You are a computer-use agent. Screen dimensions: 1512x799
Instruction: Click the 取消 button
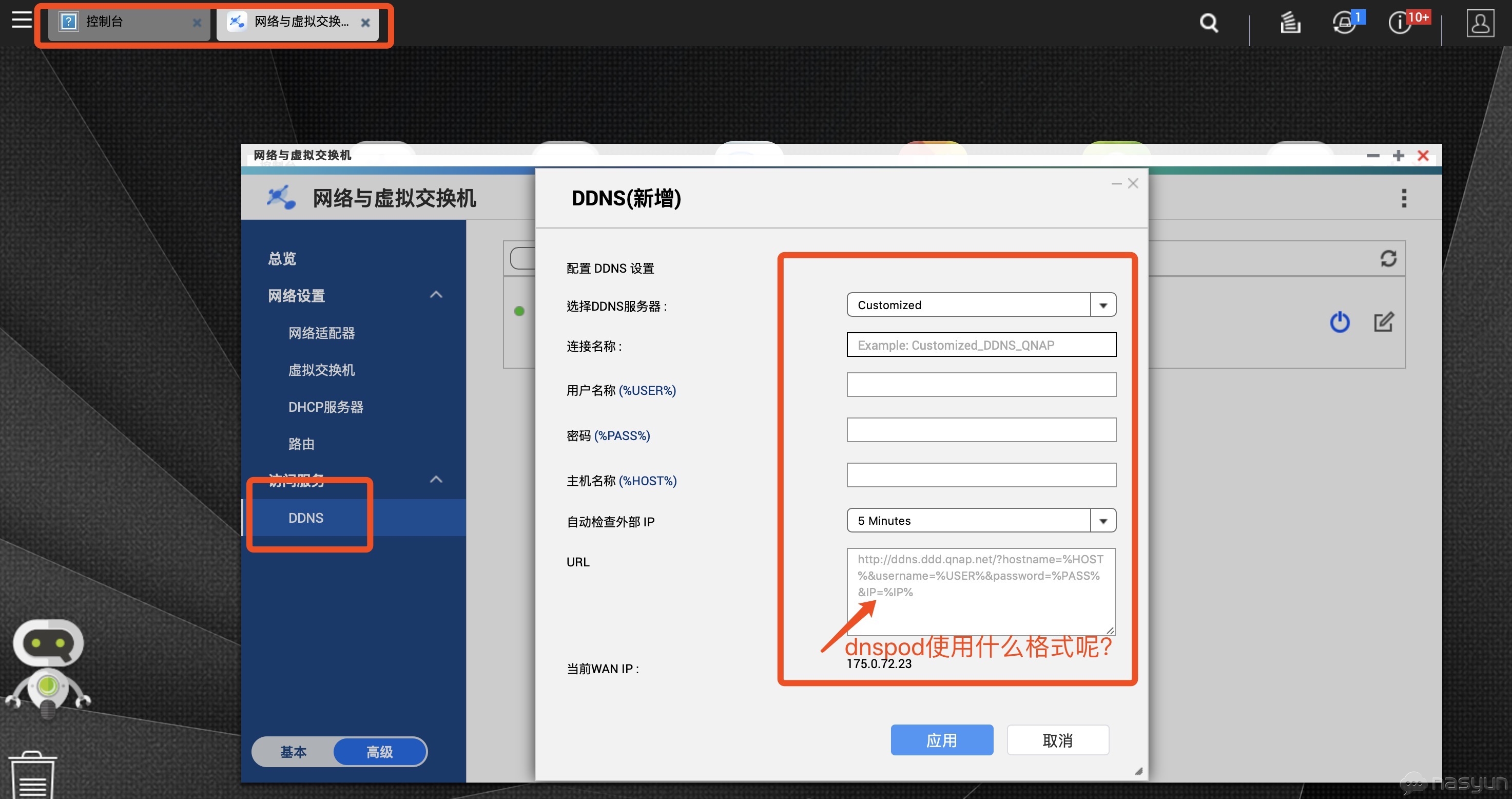click(1058, 740)
